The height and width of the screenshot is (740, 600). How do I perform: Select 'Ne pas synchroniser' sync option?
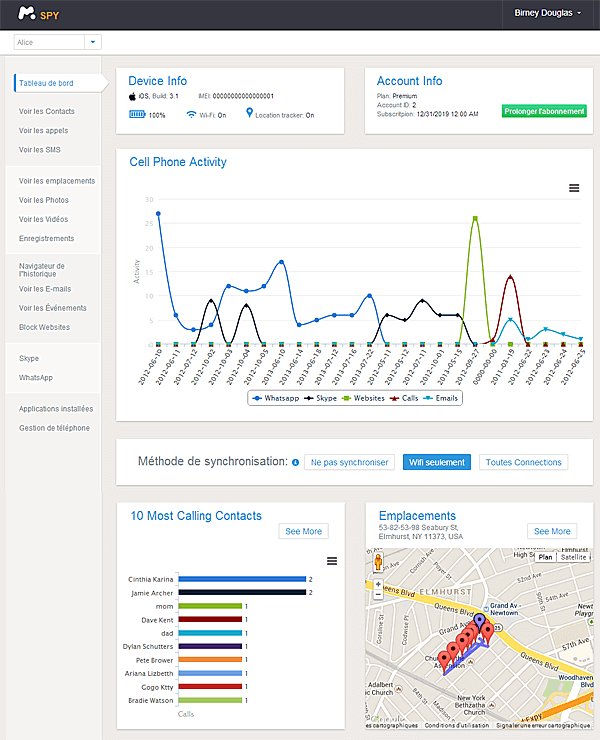349,463
